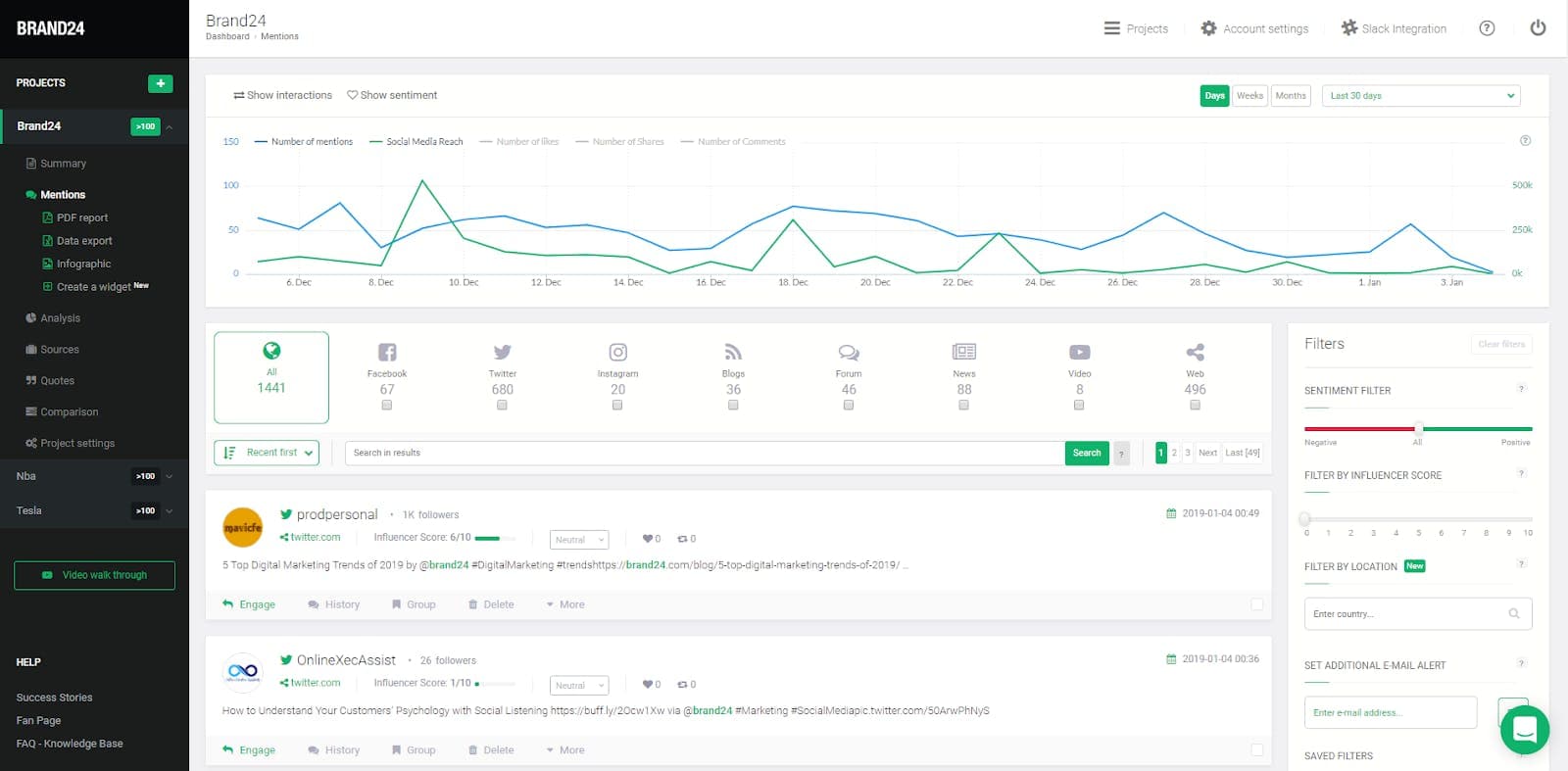Click the e-mail alert help icon
This screenshot has height=771, width=1568.
tap(1521, 663)
